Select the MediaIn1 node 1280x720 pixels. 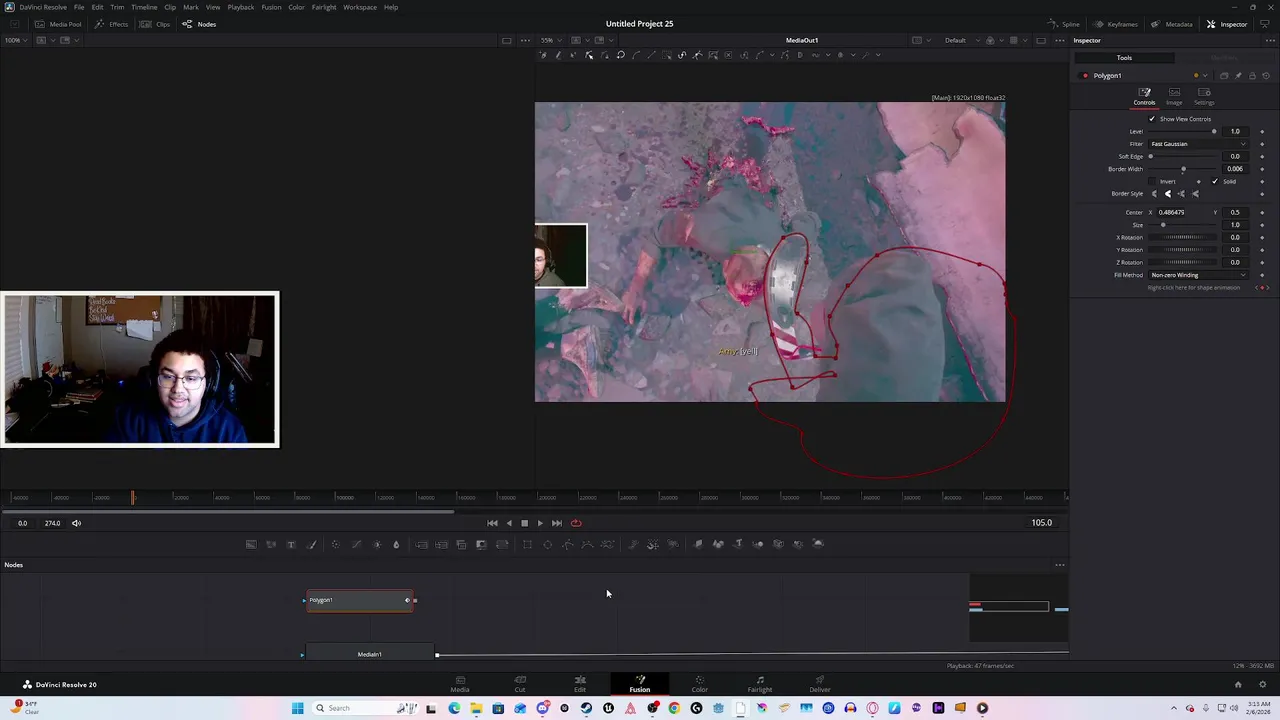tap(370, 654)
